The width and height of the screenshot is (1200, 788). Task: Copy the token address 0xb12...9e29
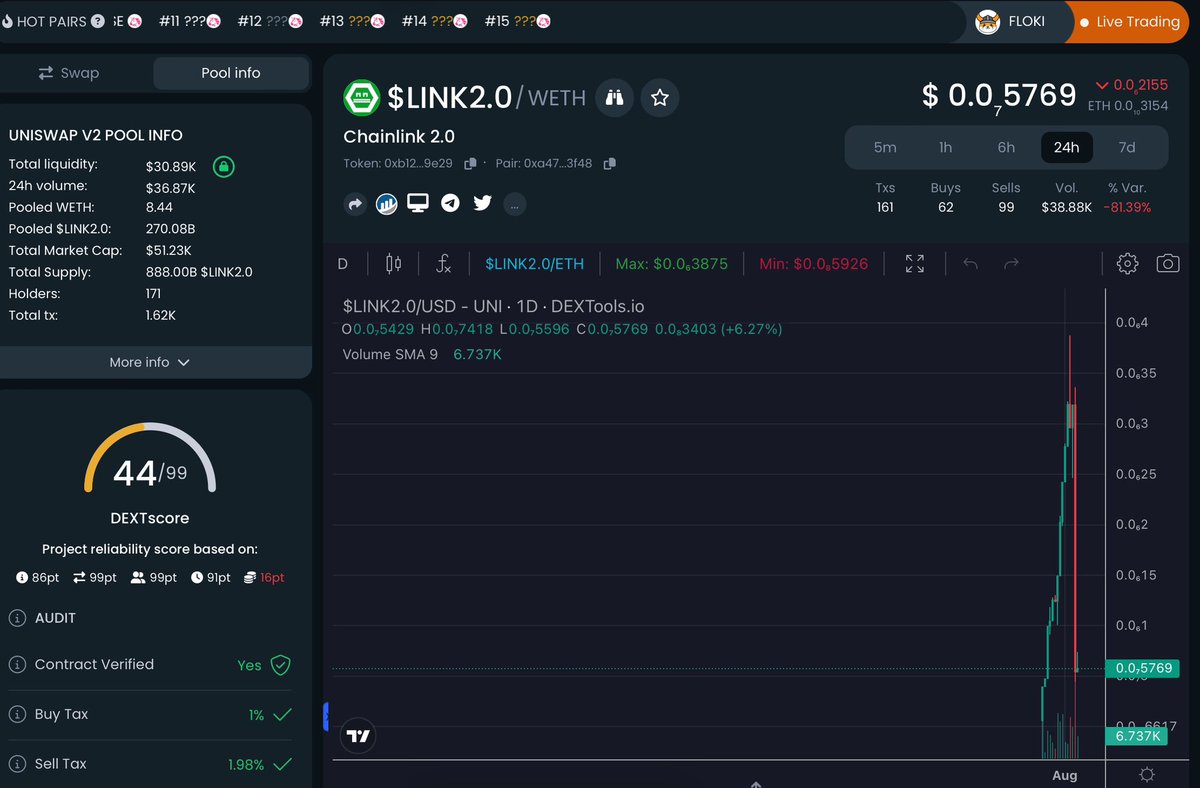click(469, 163)
